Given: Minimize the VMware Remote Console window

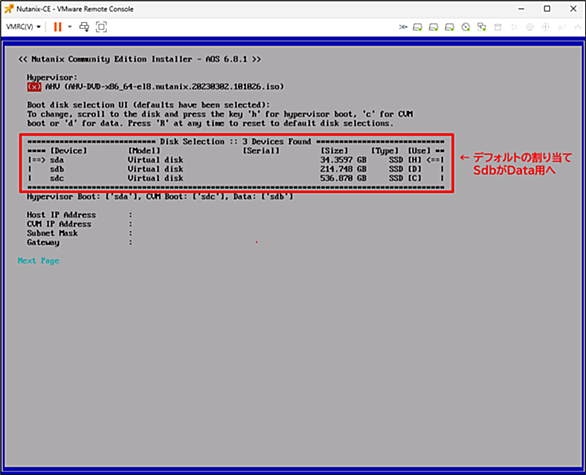Looking at the screenshot, I should (522, 9).
